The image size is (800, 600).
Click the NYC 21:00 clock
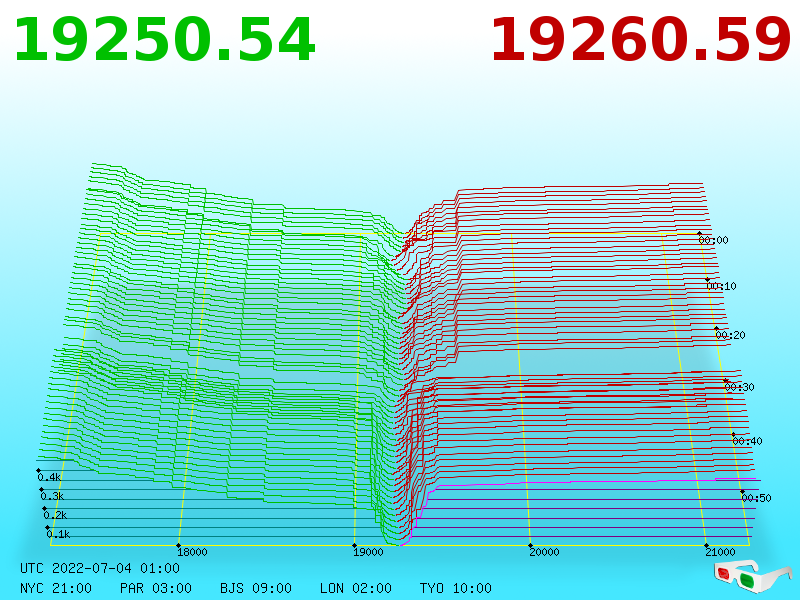(x=56, y=588)
